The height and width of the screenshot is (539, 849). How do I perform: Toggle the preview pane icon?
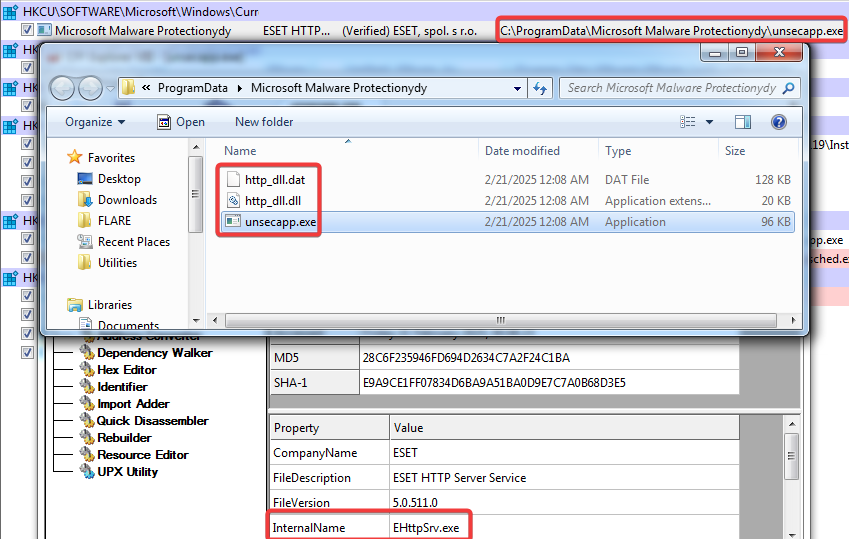tap(743, 122)
